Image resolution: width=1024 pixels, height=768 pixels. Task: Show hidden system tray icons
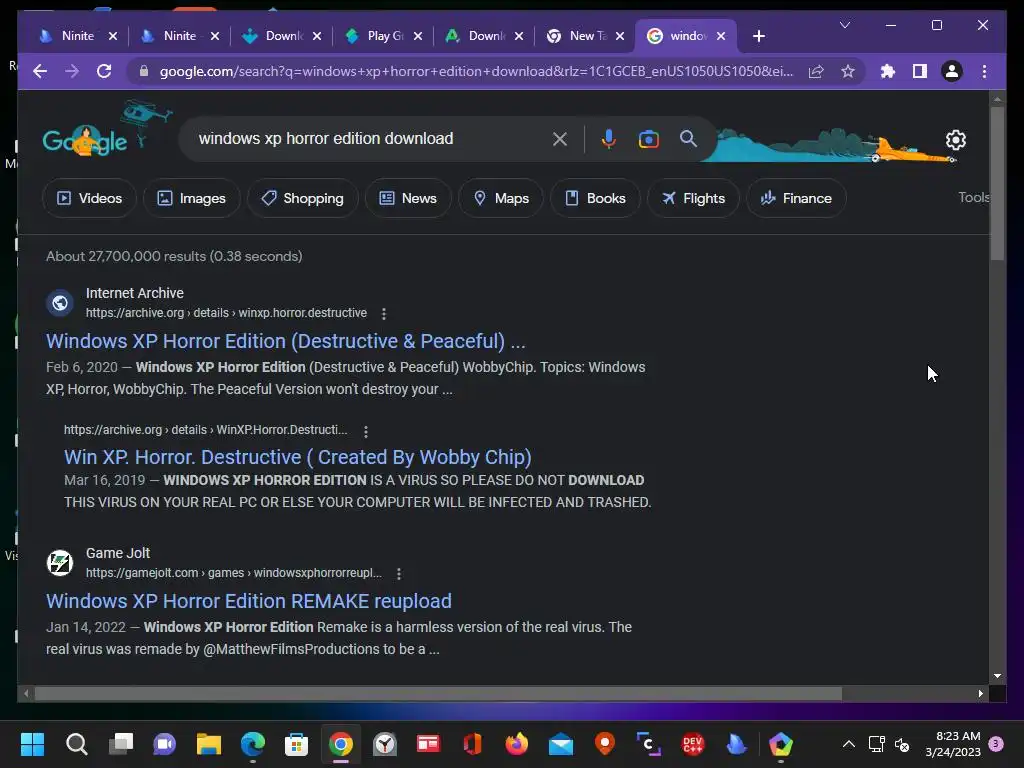click(x=848, y=744)
